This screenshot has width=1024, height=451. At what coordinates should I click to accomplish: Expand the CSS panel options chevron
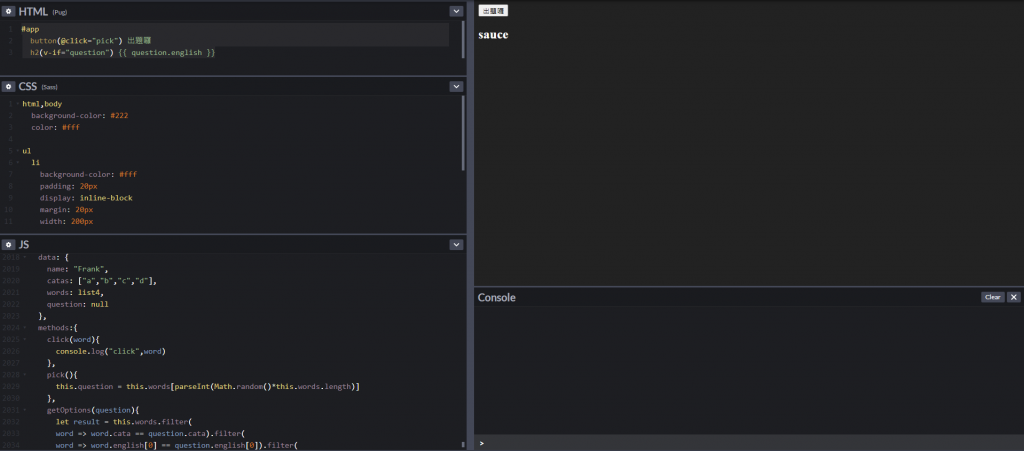click(456, 86)
